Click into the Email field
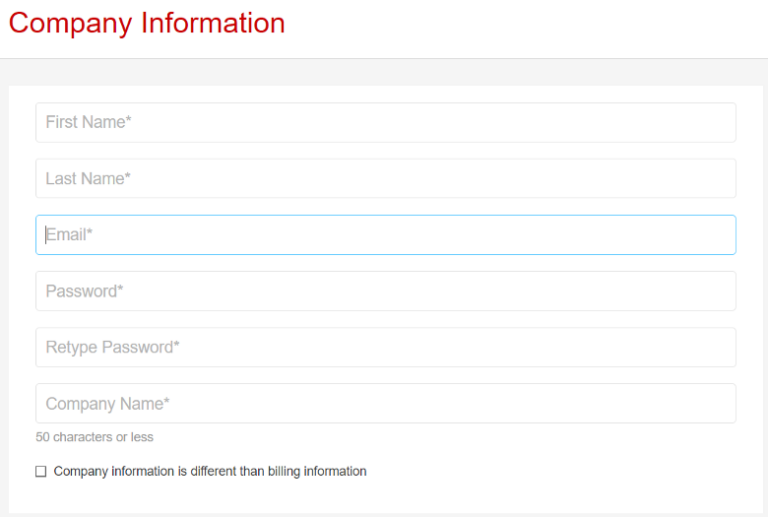This screenshot has width=768, height=517. [x=385, y=235]
